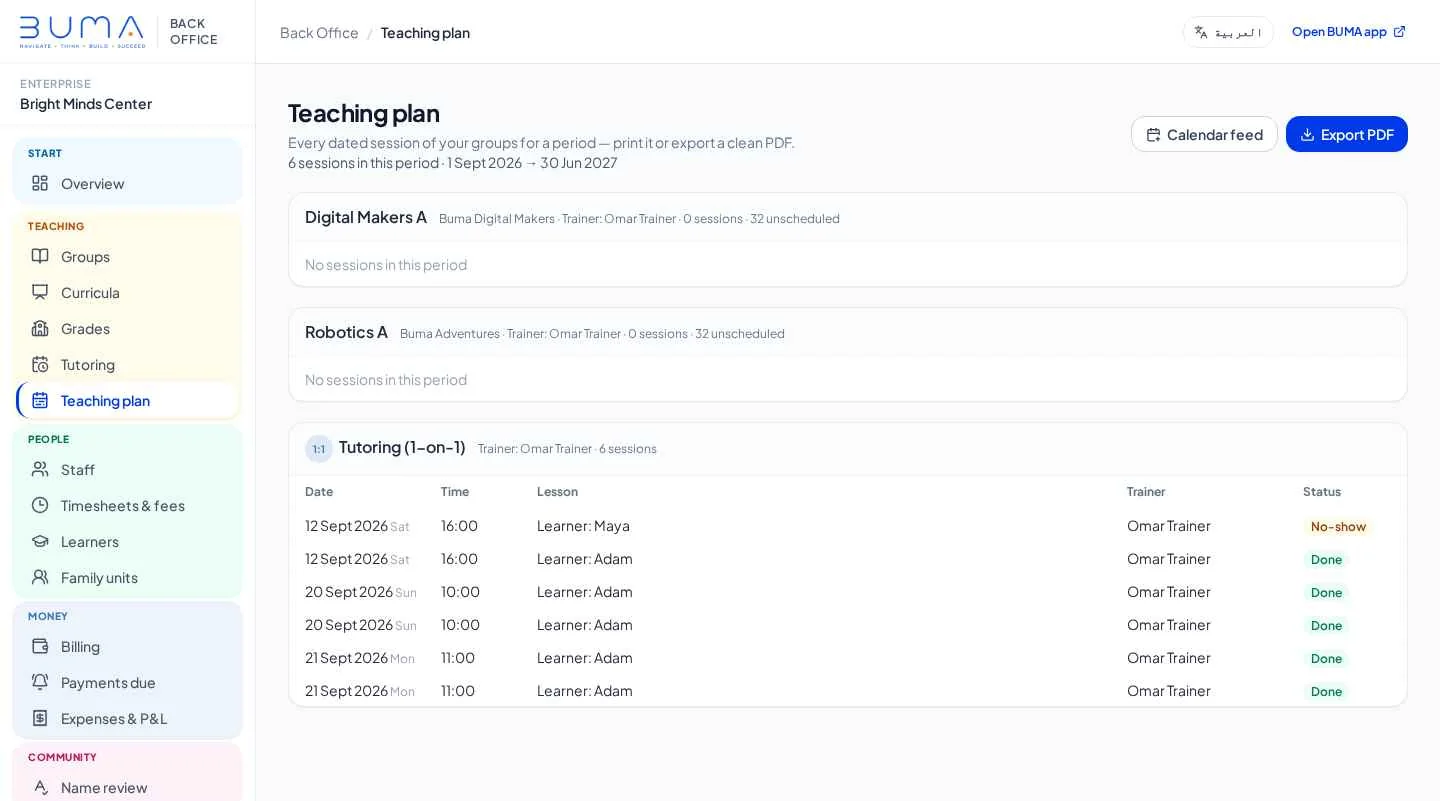
Task: Select the Curricula presentation icon
Action: [40, 292]
